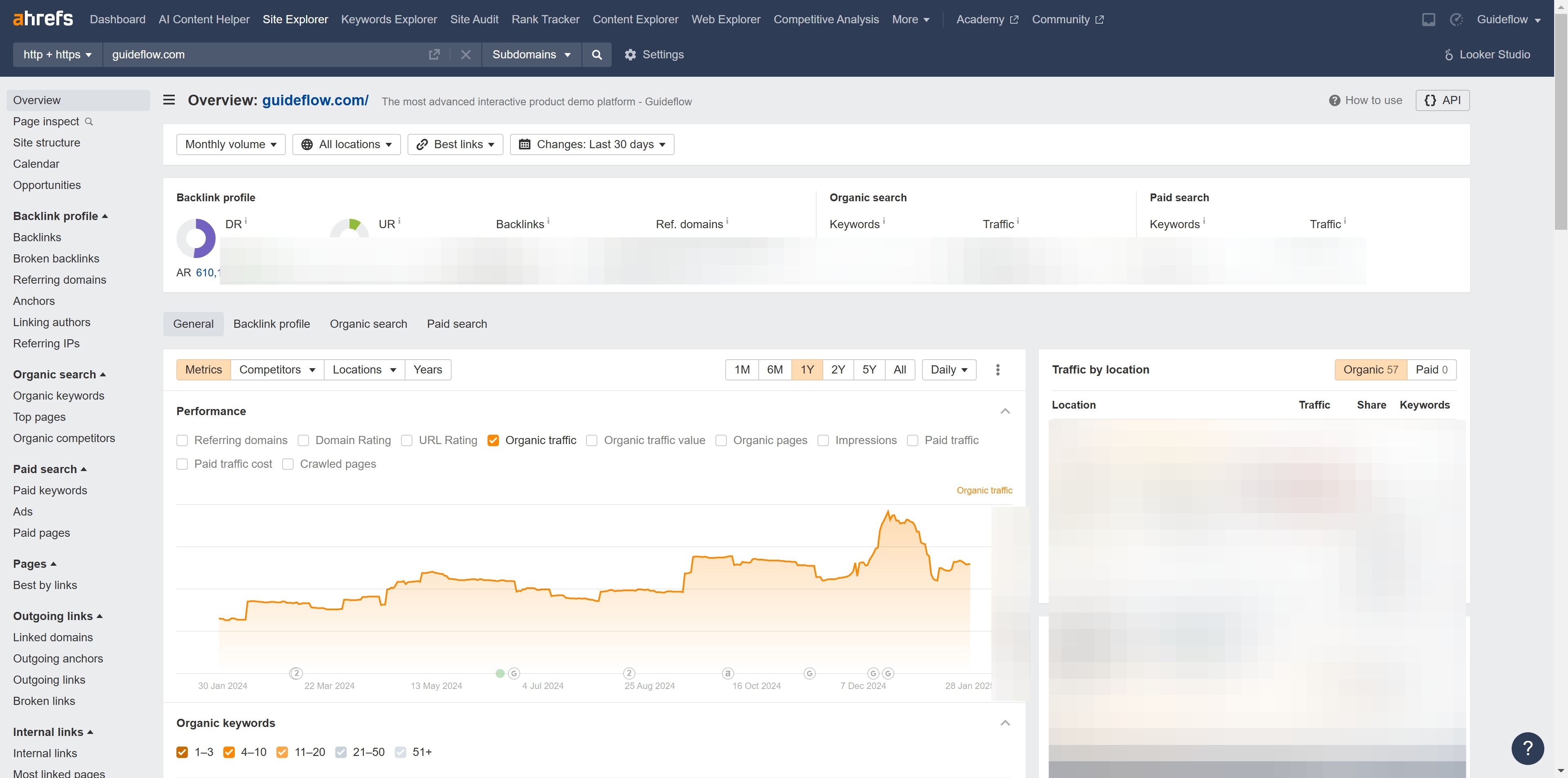Open the three-dot options menu near Daily
1568x778 pixels.
pyautogui.click(x=998, y=369)
